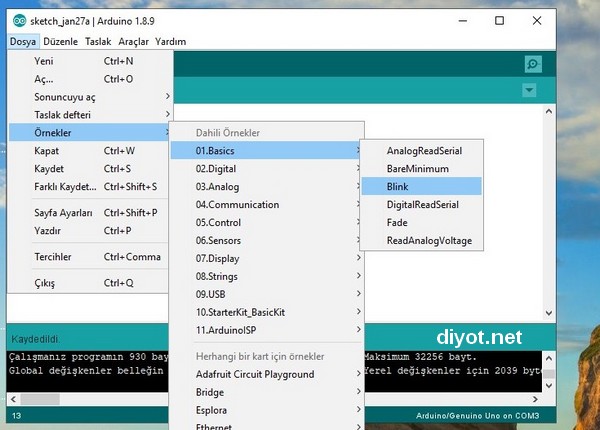Click the Arduino logo in title bar
Image resolution: width=600 pixels, height=430 pixels.
click(x=20, y=21)
